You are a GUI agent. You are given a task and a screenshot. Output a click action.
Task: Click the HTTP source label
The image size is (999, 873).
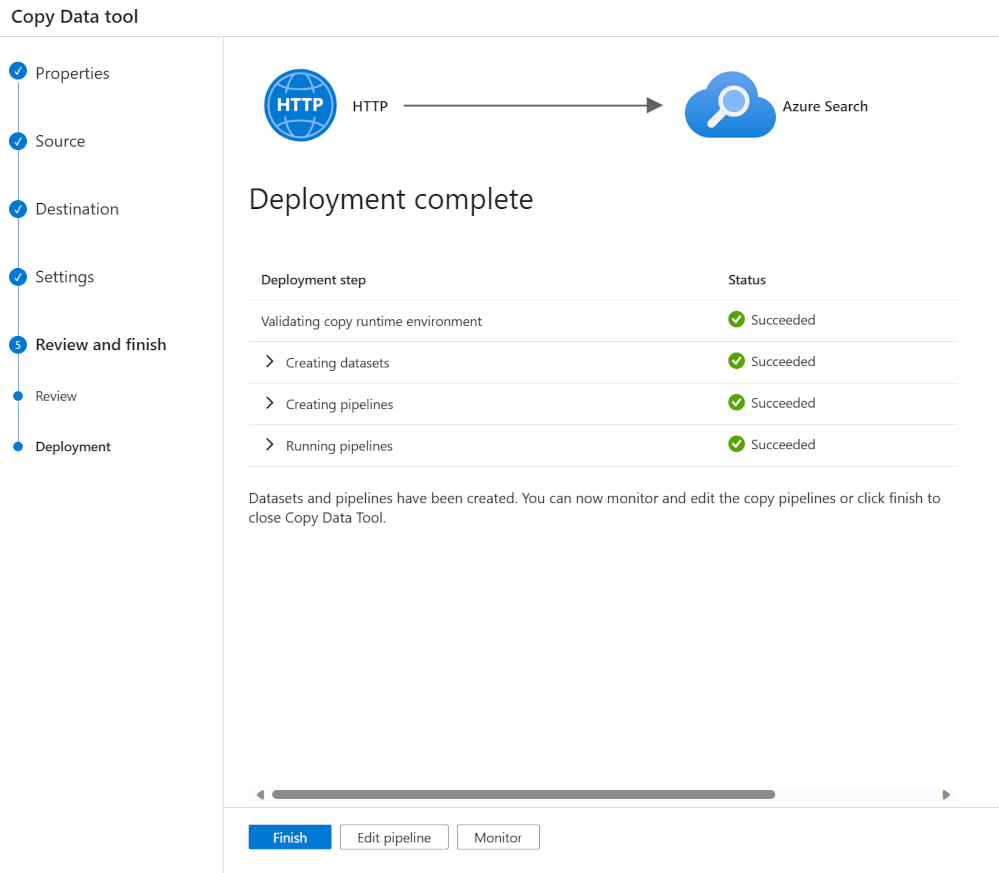coord(370,106)
